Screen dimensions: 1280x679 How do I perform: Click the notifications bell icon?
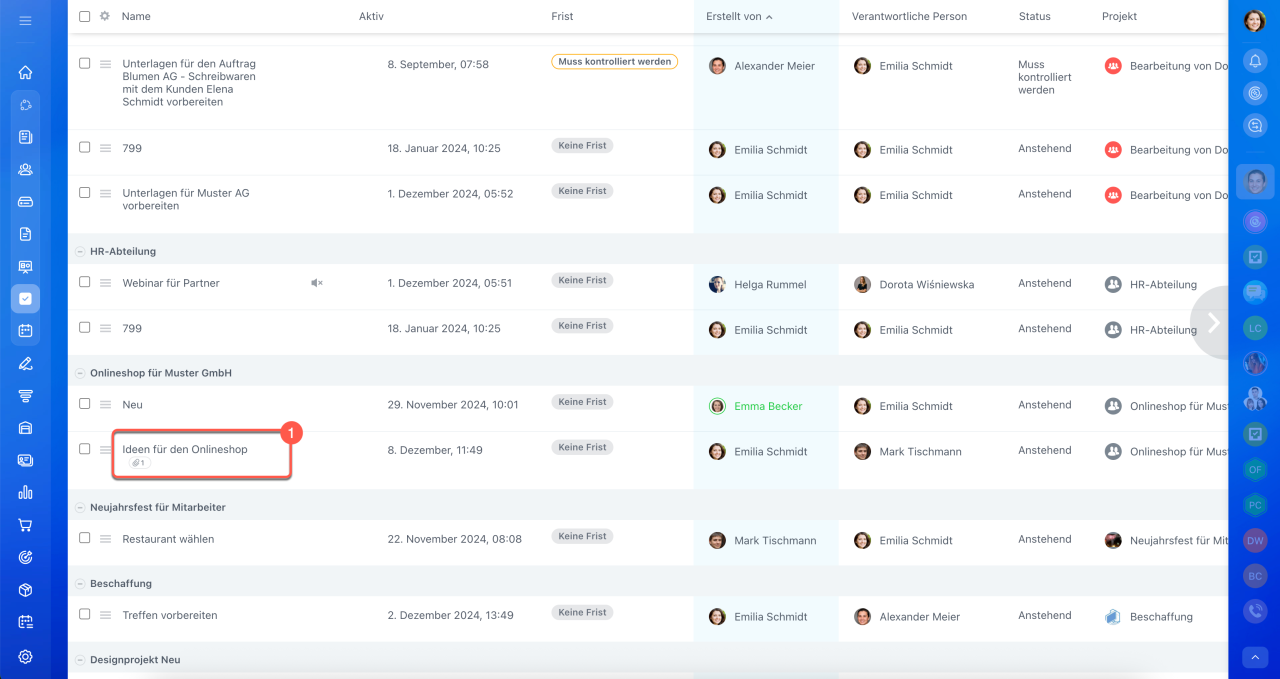1255,61
